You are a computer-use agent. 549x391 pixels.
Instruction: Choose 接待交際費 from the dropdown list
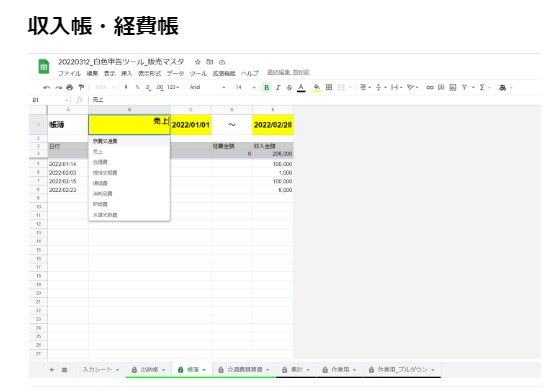point(129,173)
